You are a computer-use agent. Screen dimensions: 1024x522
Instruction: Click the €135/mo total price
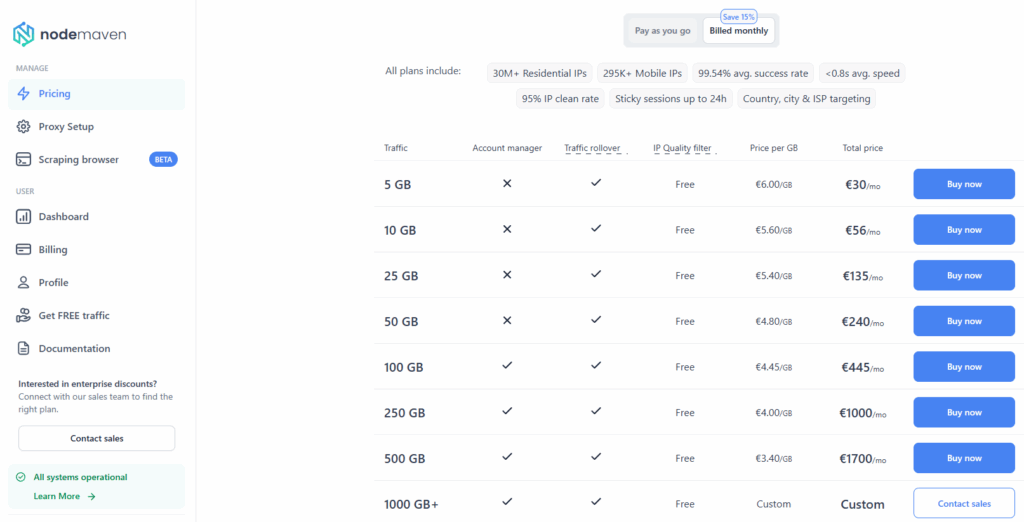[x=863, y=276]
